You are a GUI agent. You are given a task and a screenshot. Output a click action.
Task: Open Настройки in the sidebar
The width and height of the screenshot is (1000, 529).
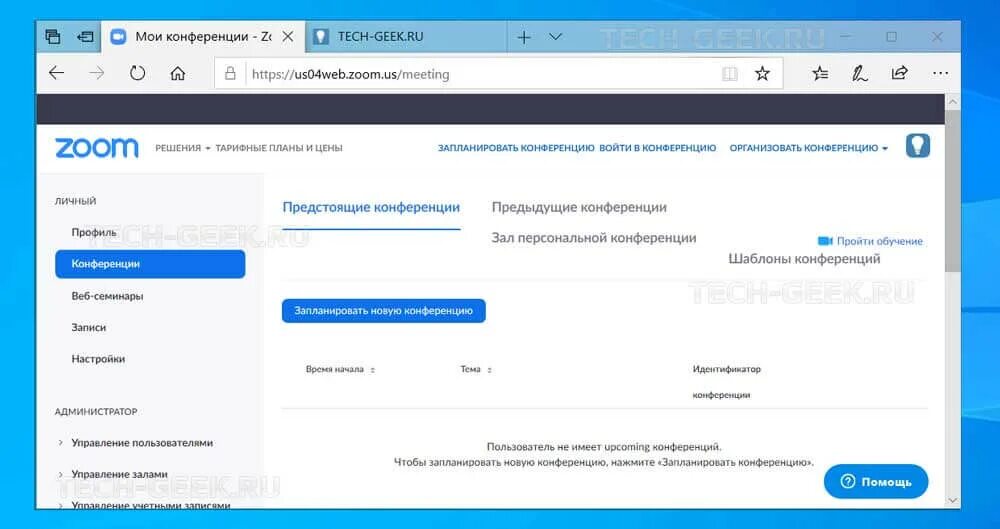coord(98,359)
